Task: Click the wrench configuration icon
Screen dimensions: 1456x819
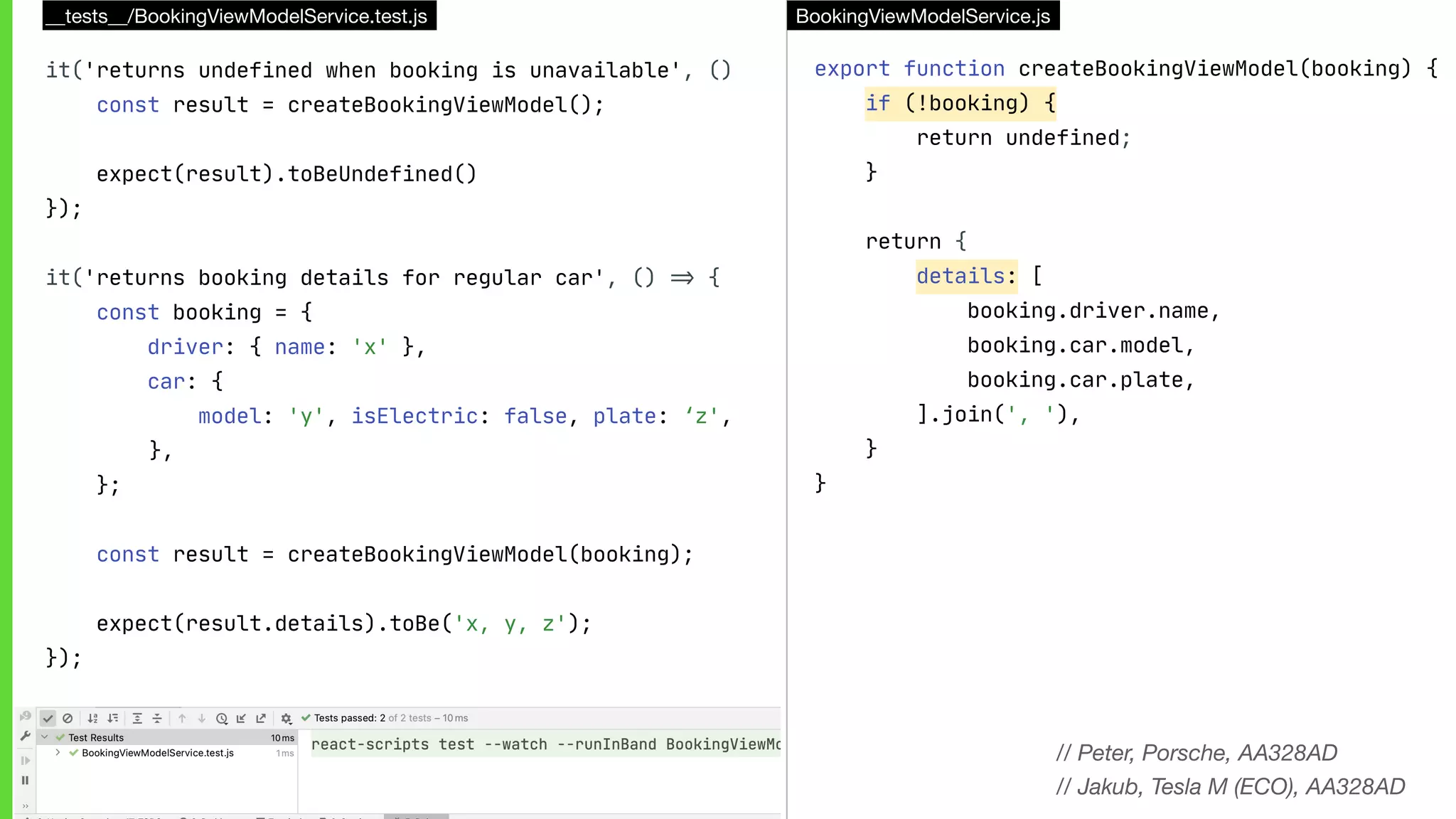Action: tap(25, 736)
